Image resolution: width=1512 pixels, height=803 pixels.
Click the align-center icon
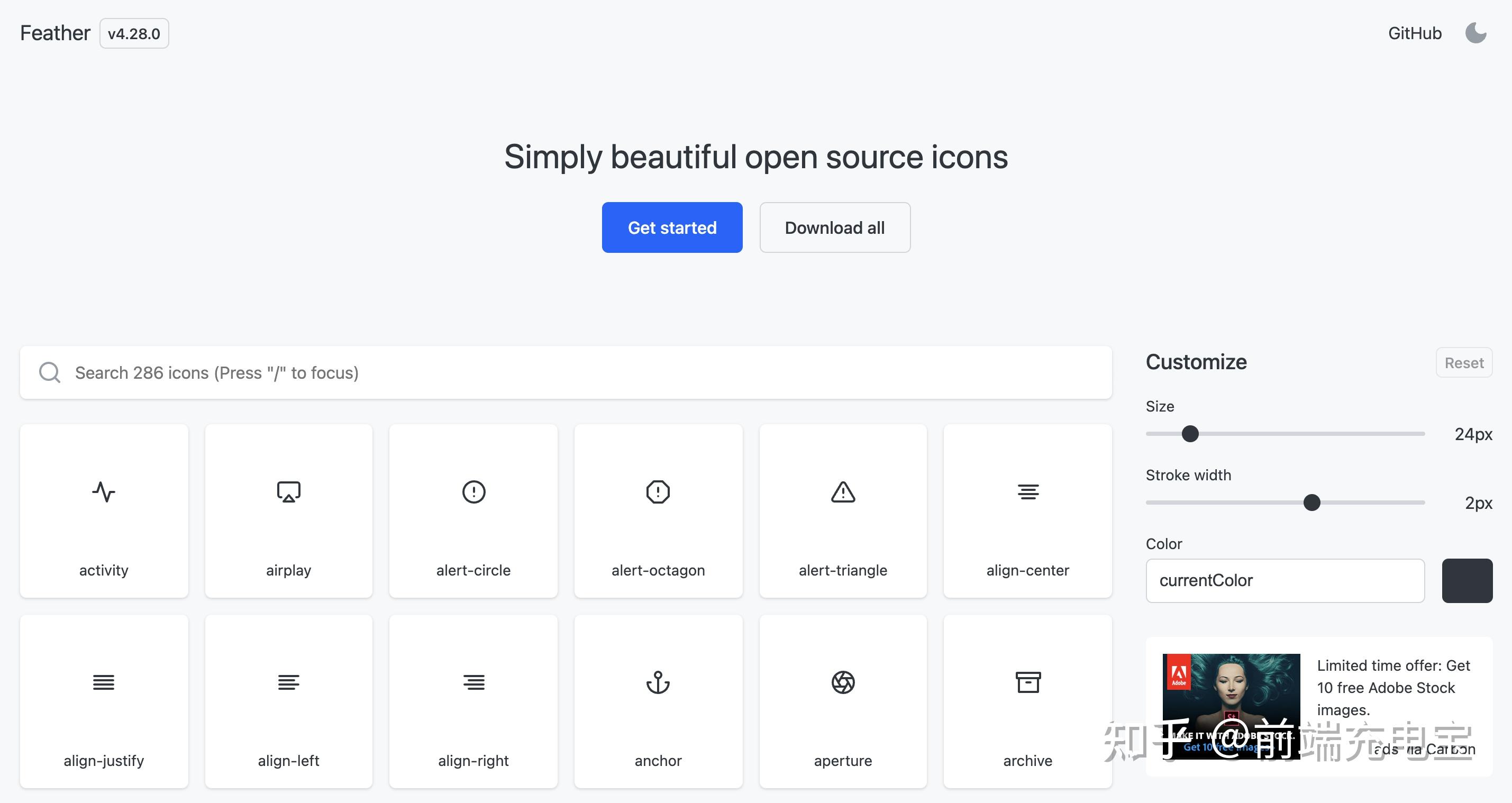pos(1028,493)
